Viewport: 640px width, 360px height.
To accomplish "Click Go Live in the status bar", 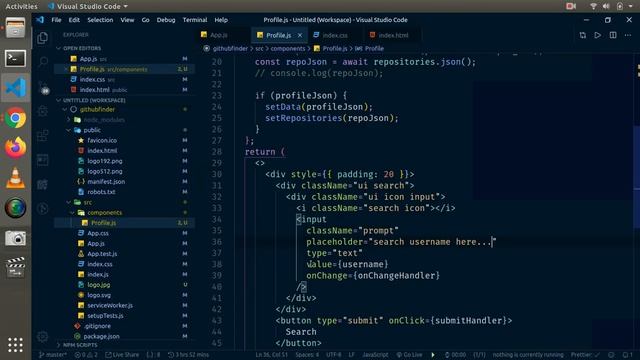I will pyautogui.click(x=409, y=355).
